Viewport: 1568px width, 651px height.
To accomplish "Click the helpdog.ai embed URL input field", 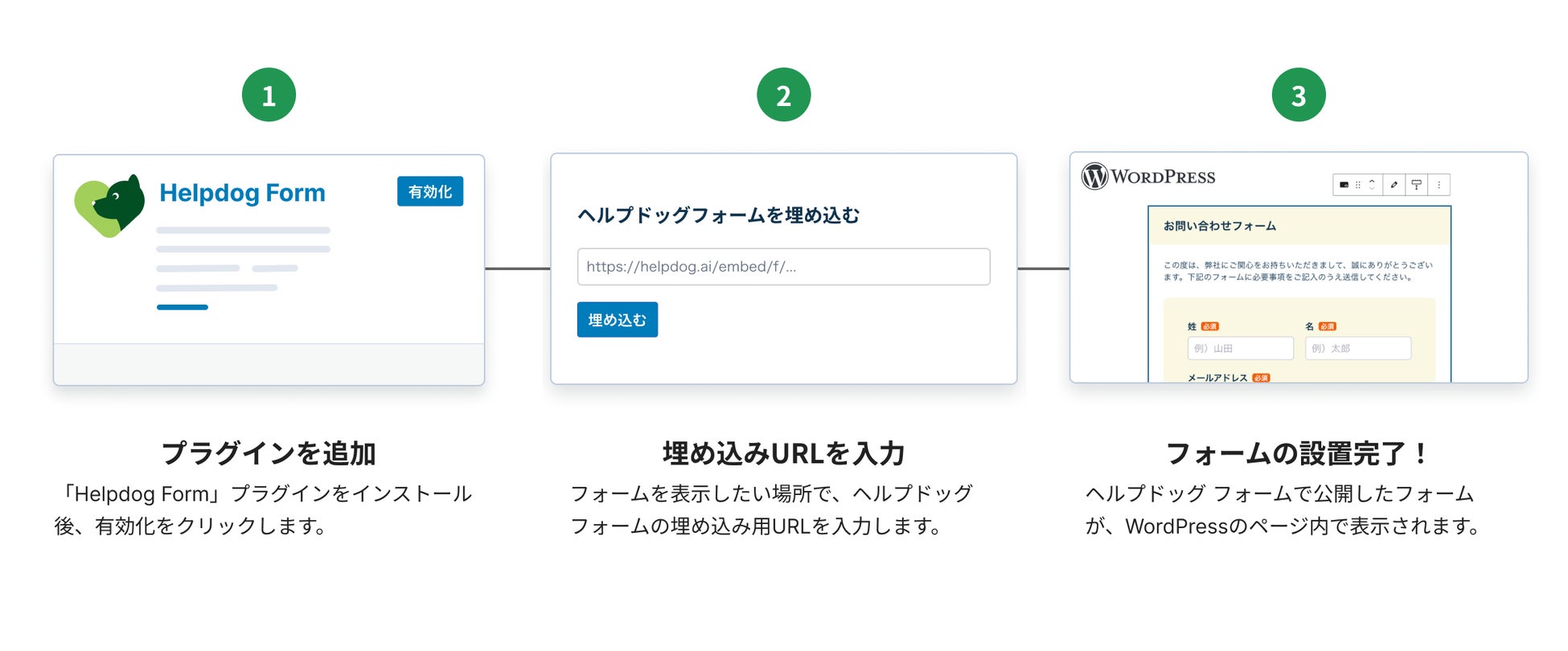I will (x=783, y=267).
